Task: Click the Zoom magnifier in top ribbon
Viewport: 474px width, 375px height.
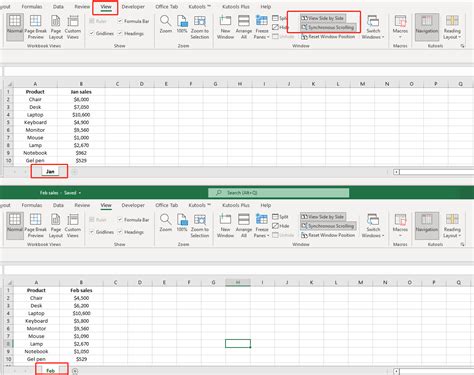Action: pos(166,24)
